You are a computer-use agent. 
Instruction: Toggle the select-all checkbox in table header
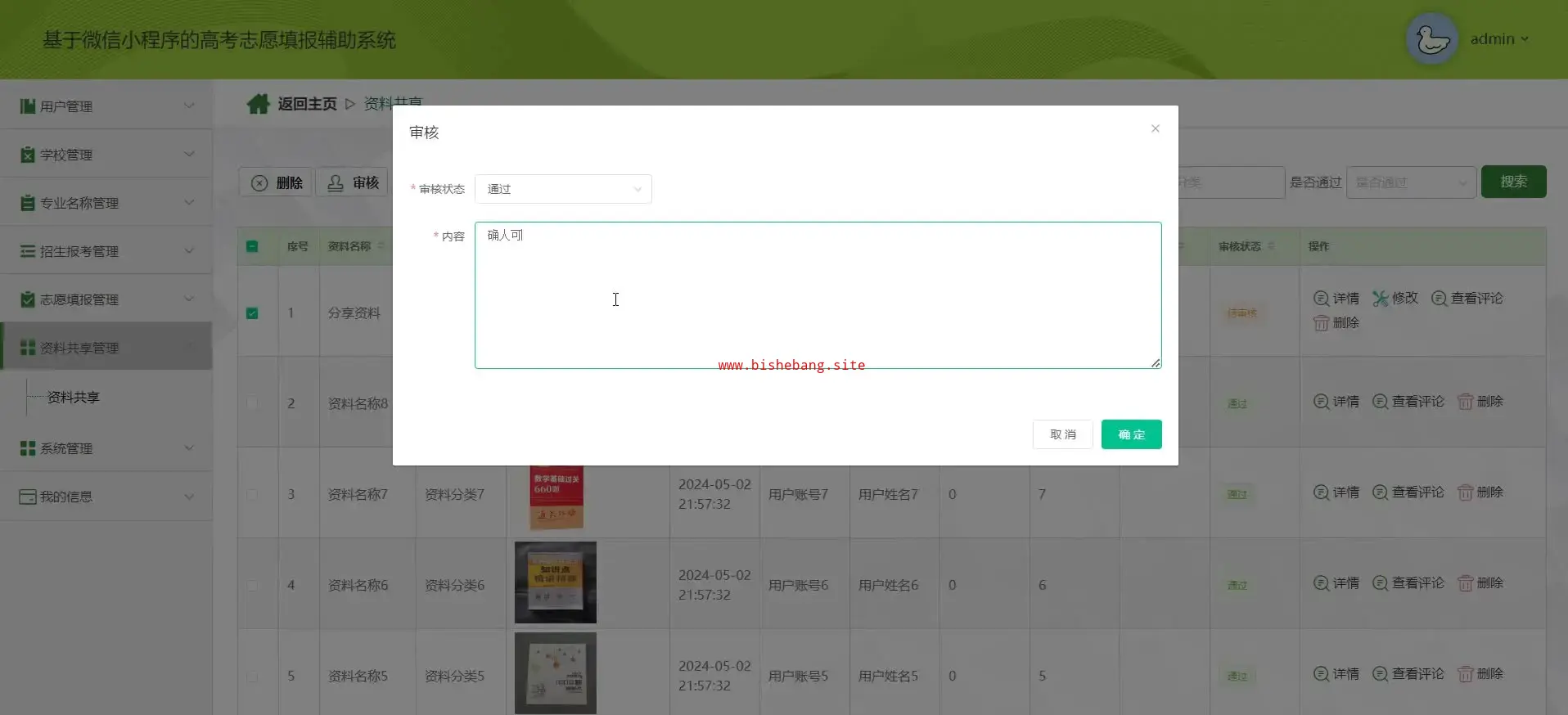point(252,246)
